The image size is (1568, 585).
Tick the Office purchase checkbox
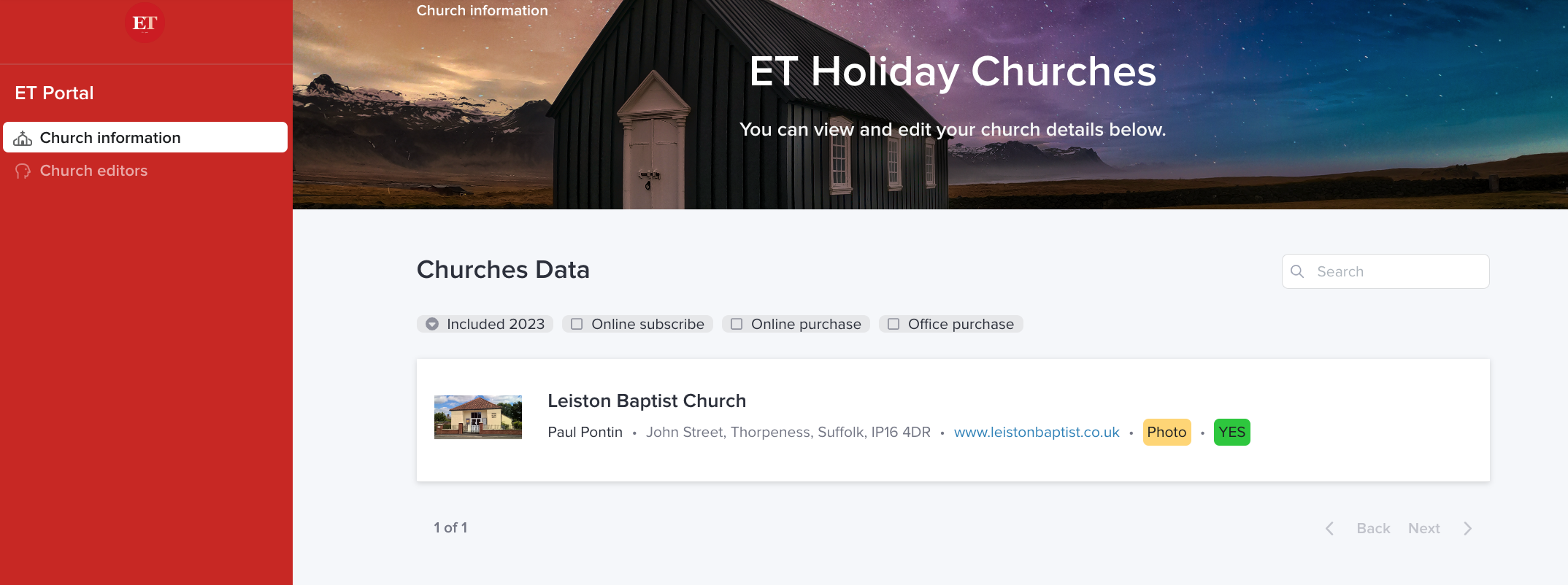pyautogui.click(x=893, y=324)
